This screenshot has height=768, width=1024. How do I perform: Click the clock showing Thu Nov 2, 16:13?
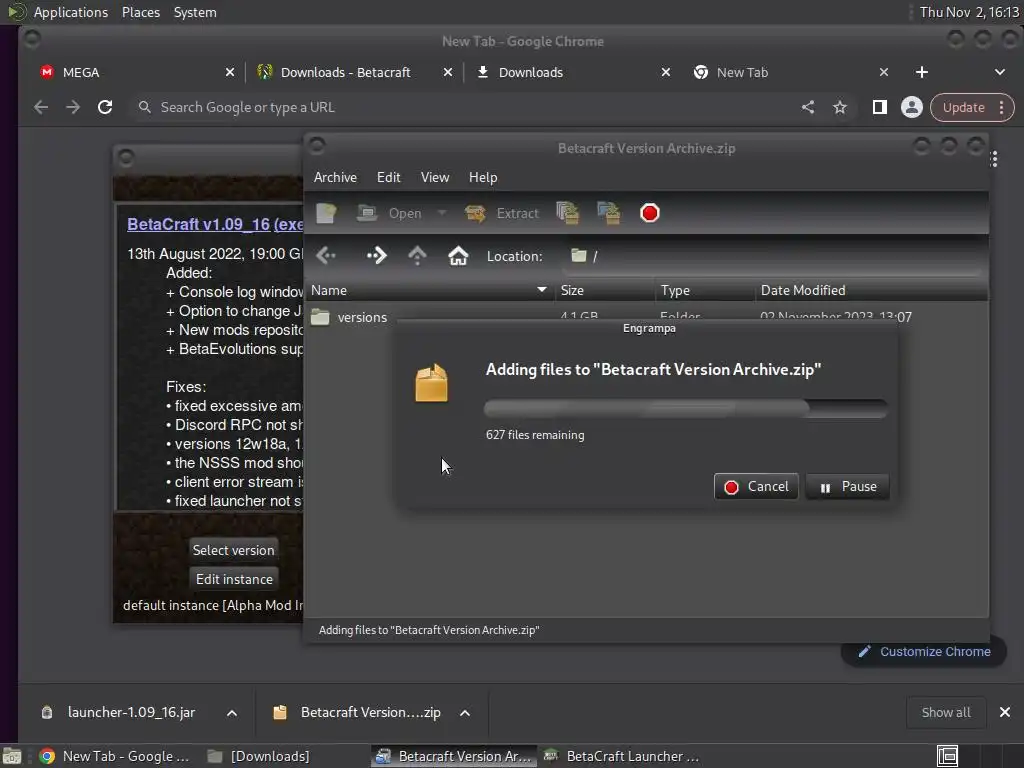pos(969,12)
